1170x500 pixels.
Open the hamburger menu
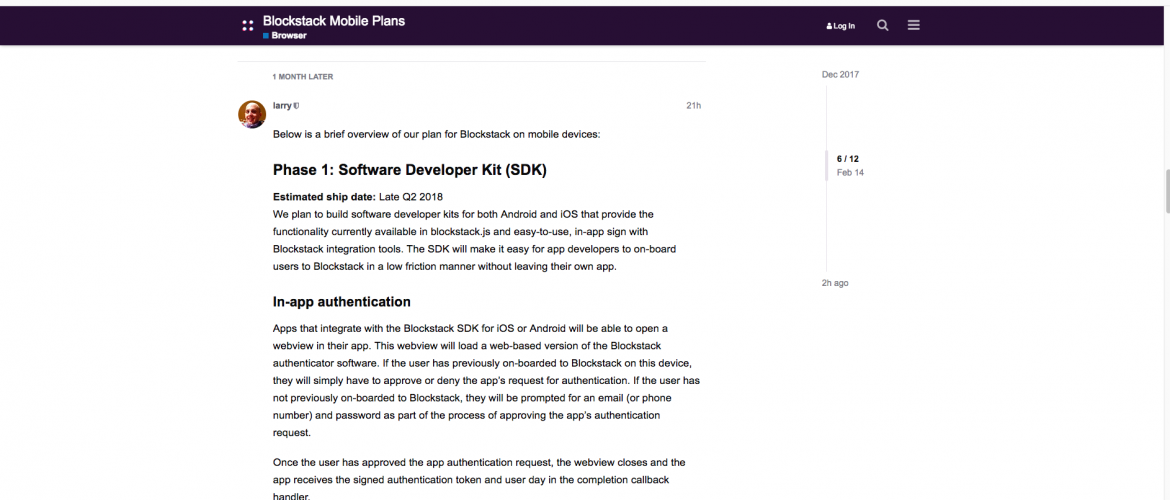[x=913, y=26]
